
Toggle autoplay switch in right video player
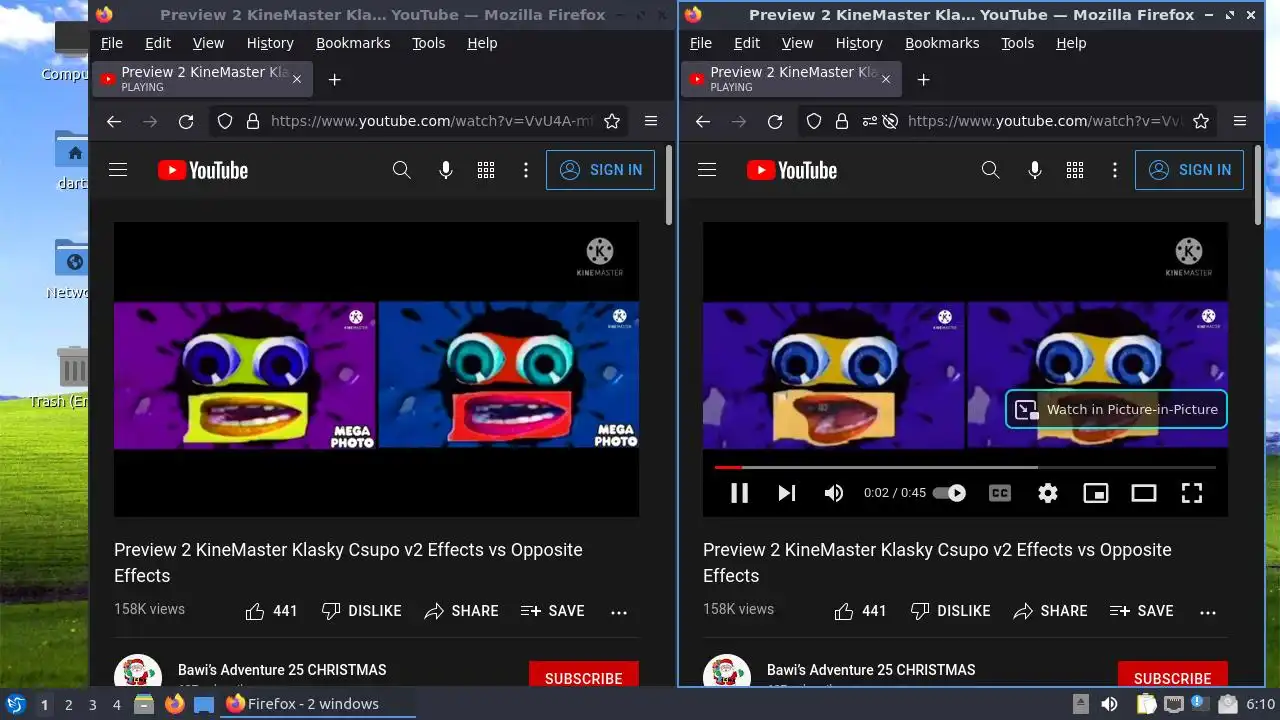coord(949,493)
